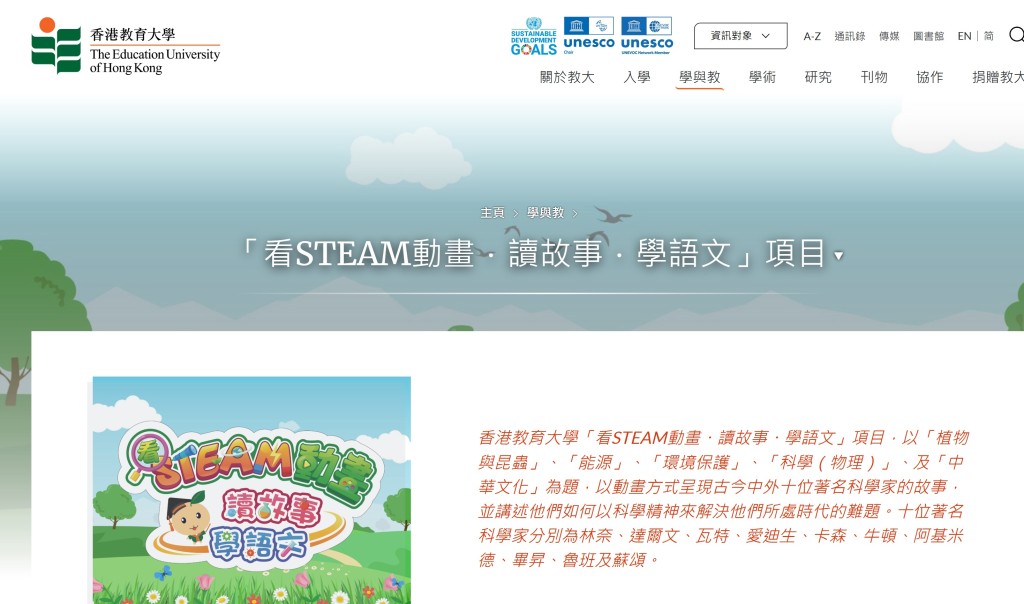Open the 刊物 menu
The height and width of the screenshot is (604, 1024).
point(874,77)
